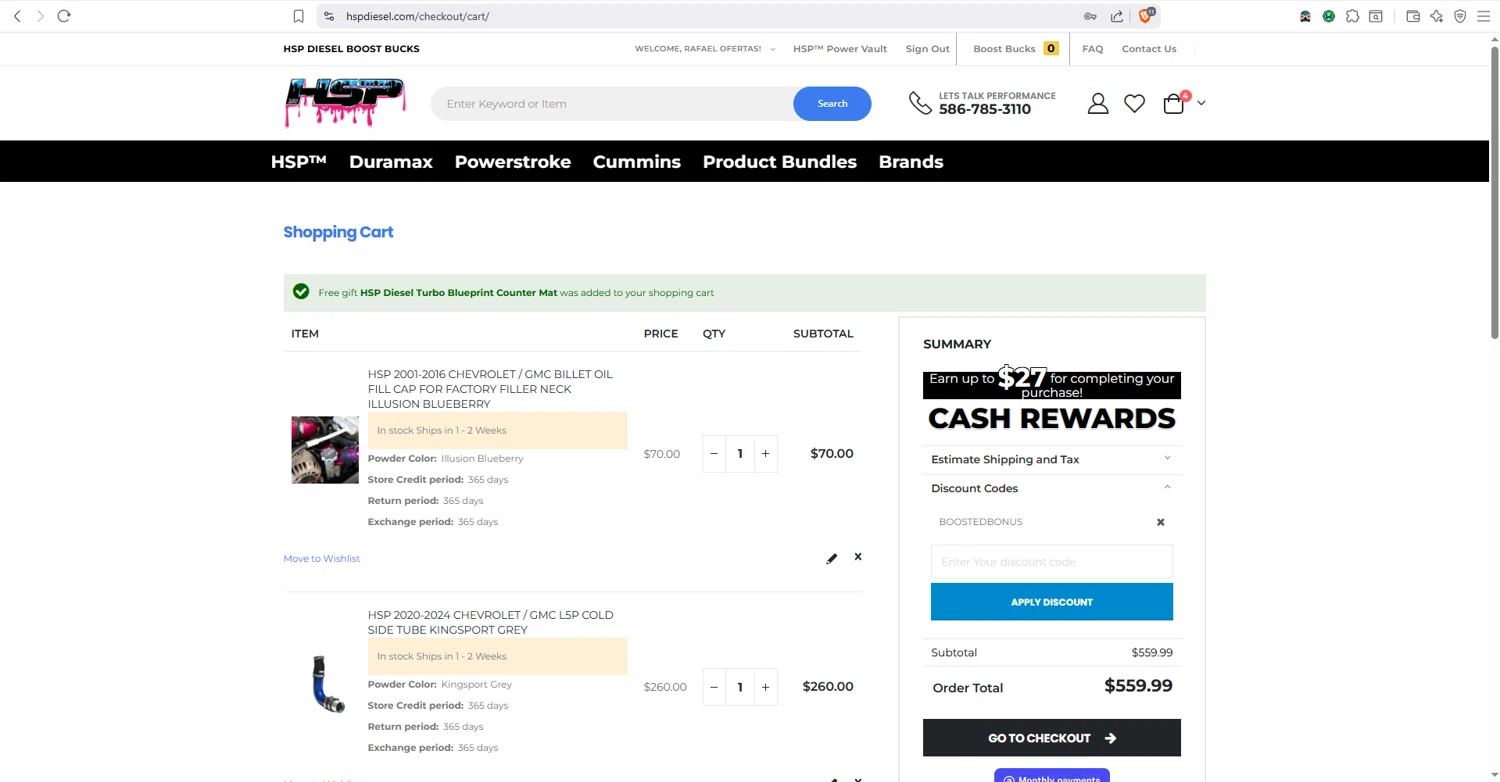Open the wishlist heart icon
Viewport: 1500px width, 782px height.
click(1134, 103)
